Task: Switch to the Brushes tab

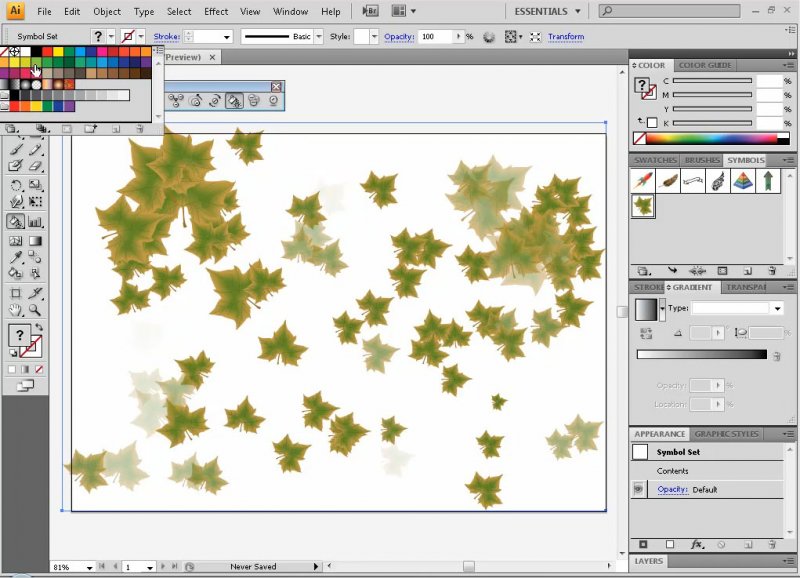Action: click(701, 160)
